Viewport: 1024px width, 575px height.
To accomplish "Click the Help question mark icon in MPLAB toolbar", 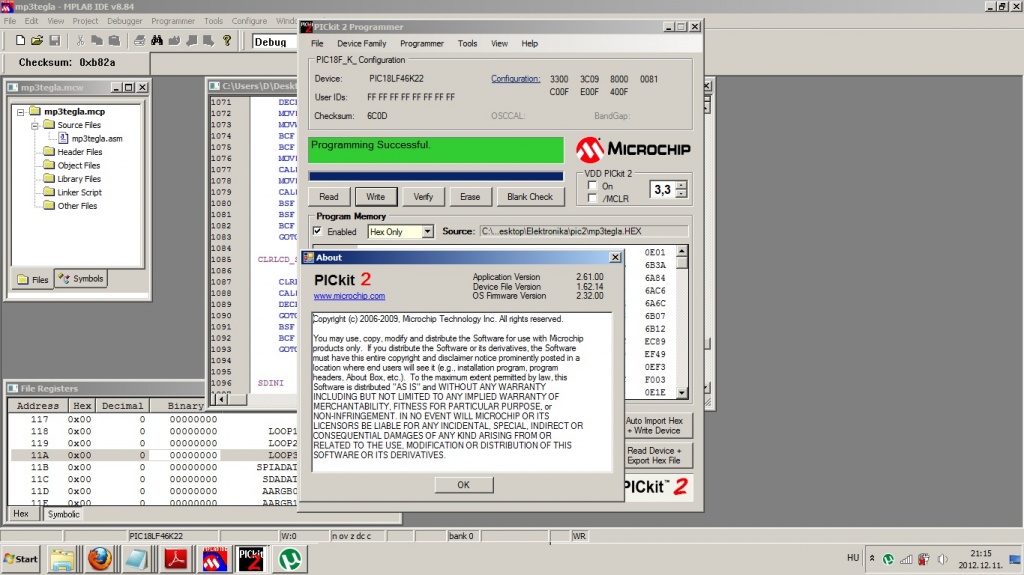I will [x=227, y=41].
